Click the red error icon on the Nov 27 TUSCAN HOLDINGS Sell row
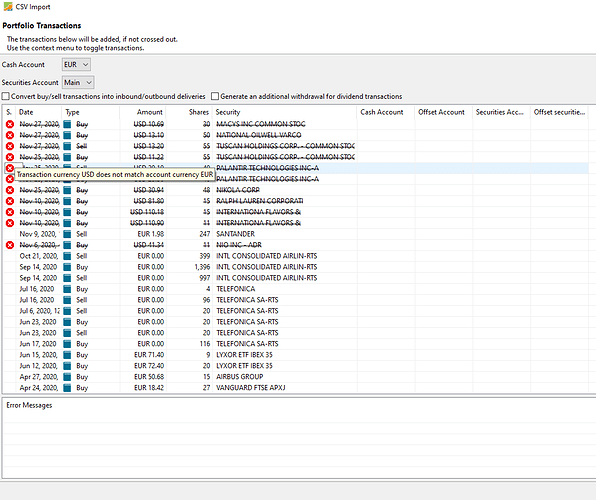The image size is (596, 500). pos(10,146)
